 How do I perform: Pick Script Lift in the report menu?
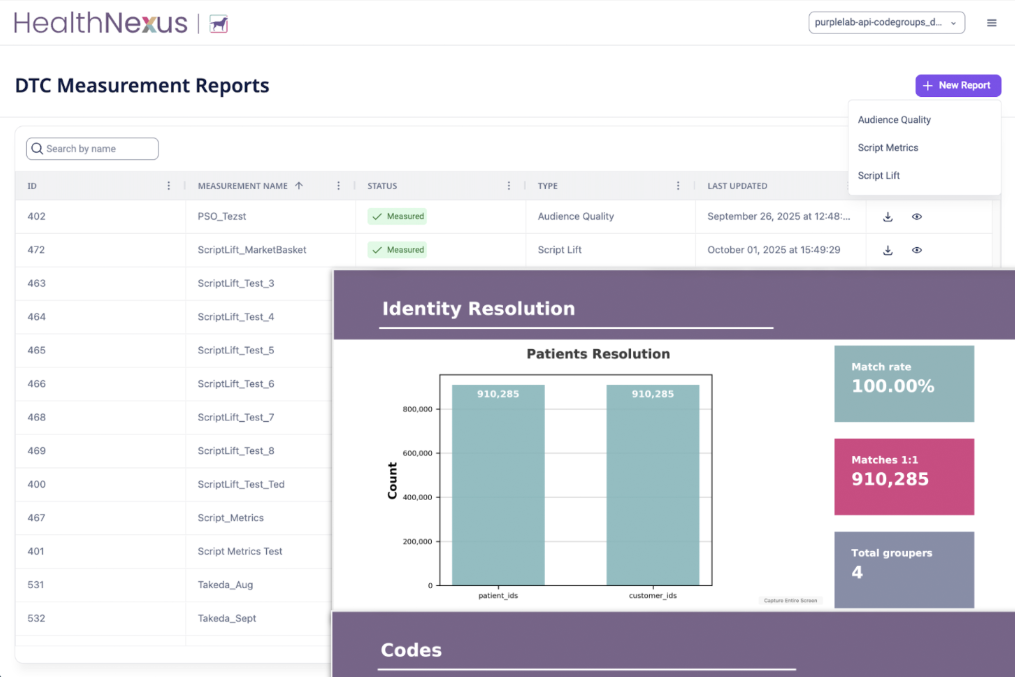tap(878, 176)
